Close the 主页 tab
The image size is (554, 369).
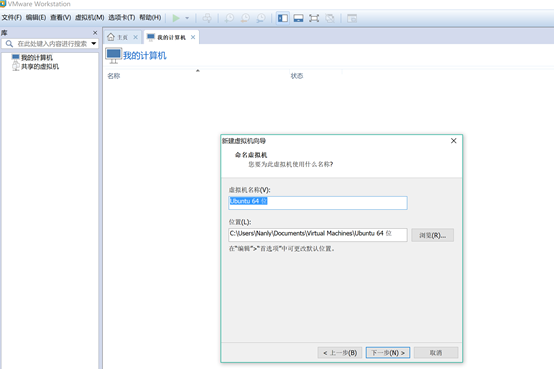tap(135, 37)
